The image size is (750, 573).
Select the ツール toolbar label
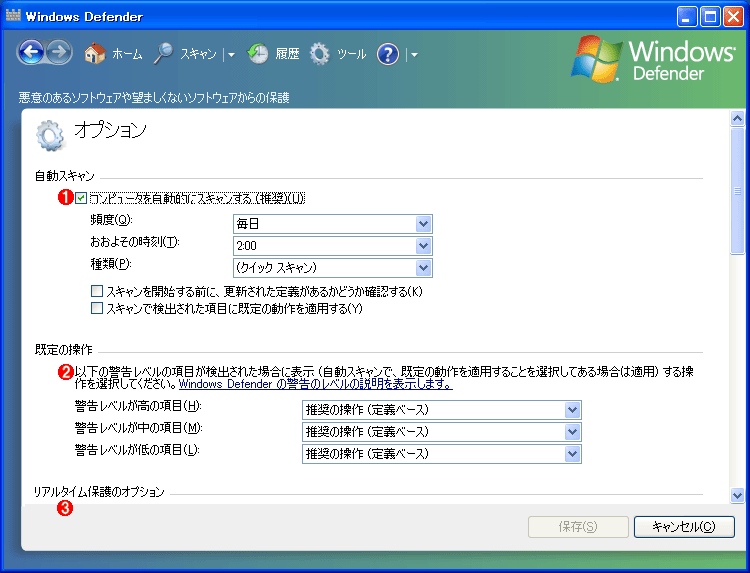click(352, 54)
